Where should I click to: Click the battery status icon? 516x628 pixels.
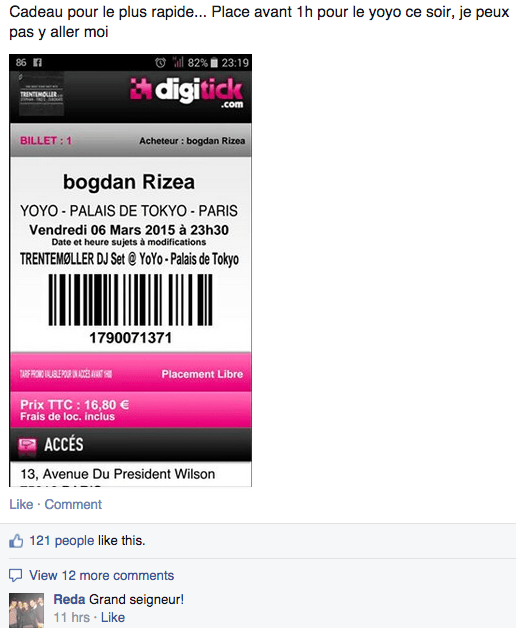pos(214,62)
